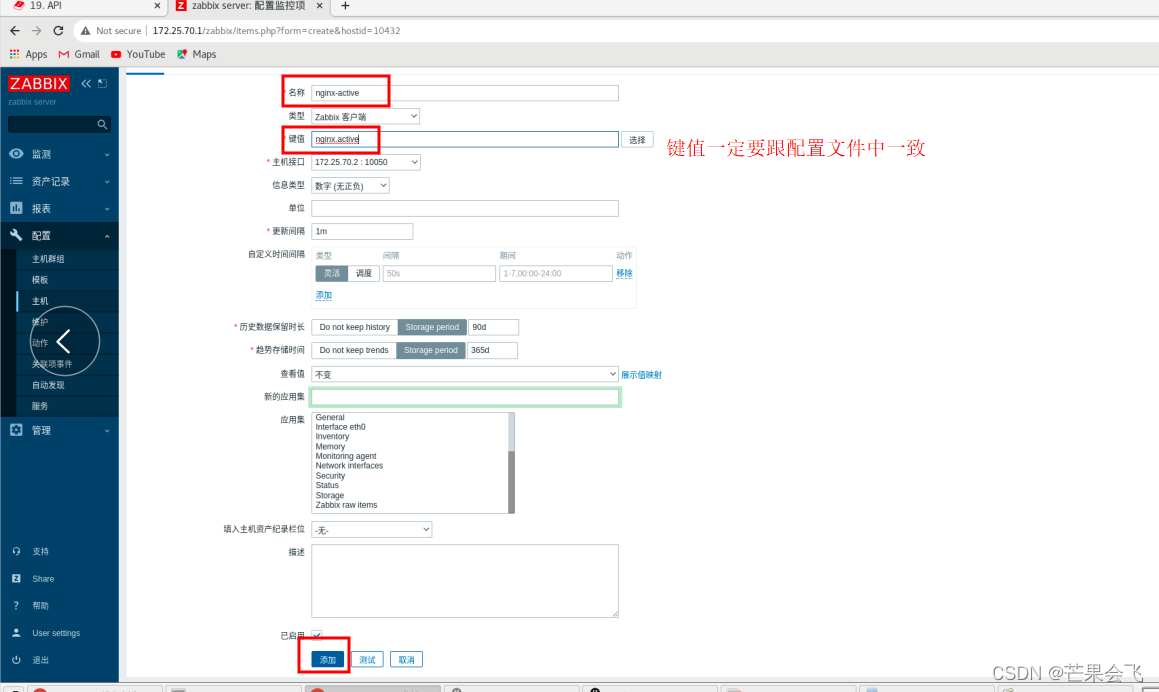The height and width of the screenshot is (692, 1159).
Task: Open 填入主机资产纪录栏位 dropdown
Action: tap(372, 529)
